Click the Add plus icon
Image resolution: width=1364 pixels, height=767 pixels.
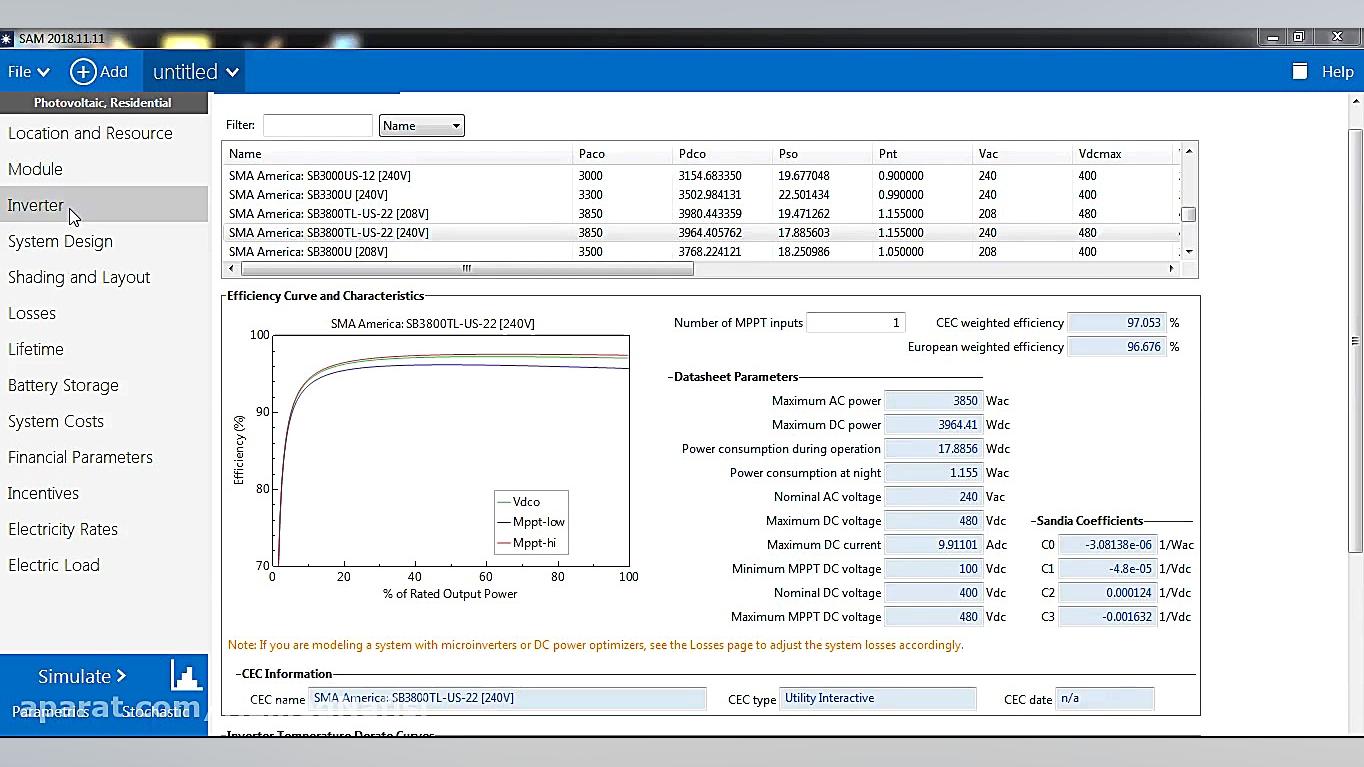coord(83,72)
